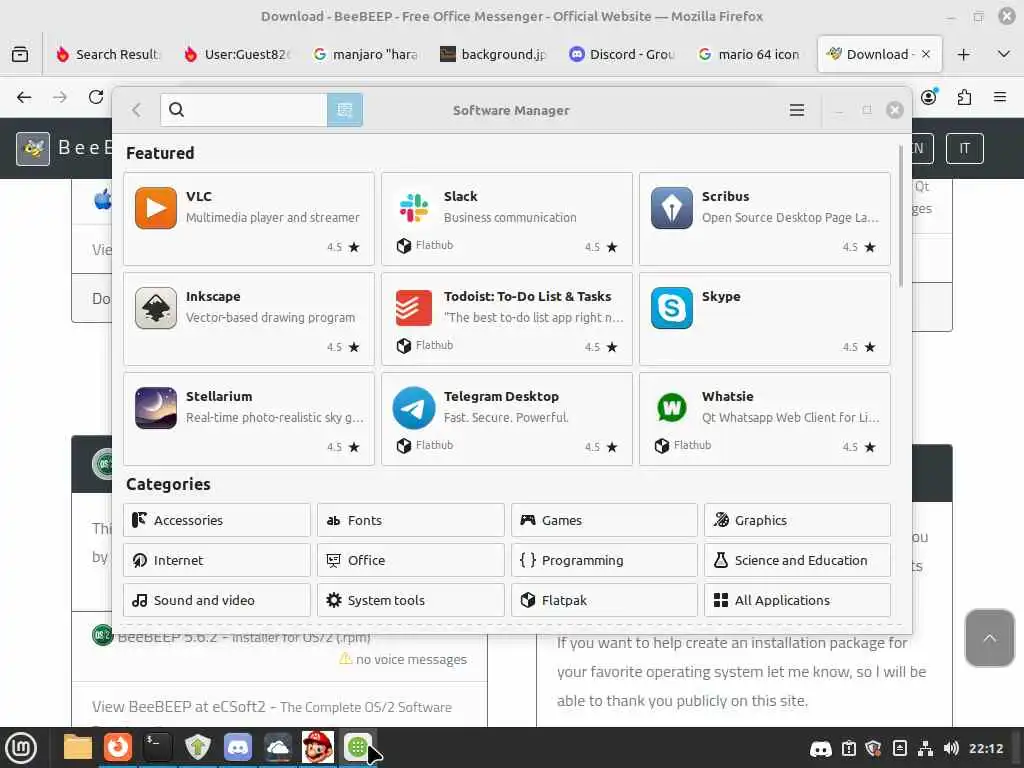The image size is (1024, 768).
Task: Toggle the search-in-descriptions button beside search field
Action: coord(345,110)
